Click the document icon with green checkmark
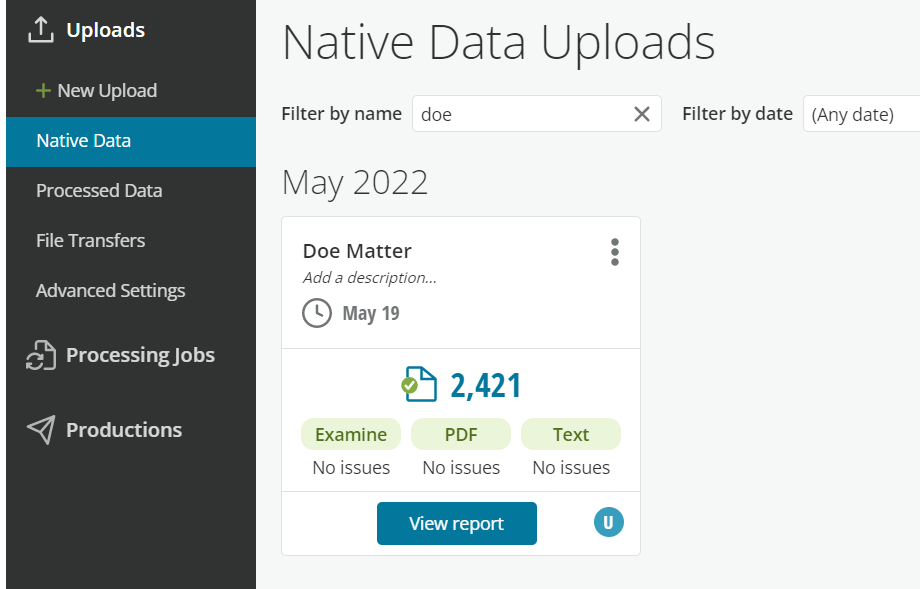The height and width of the screenshot is (589, 920). click(419, 384)
